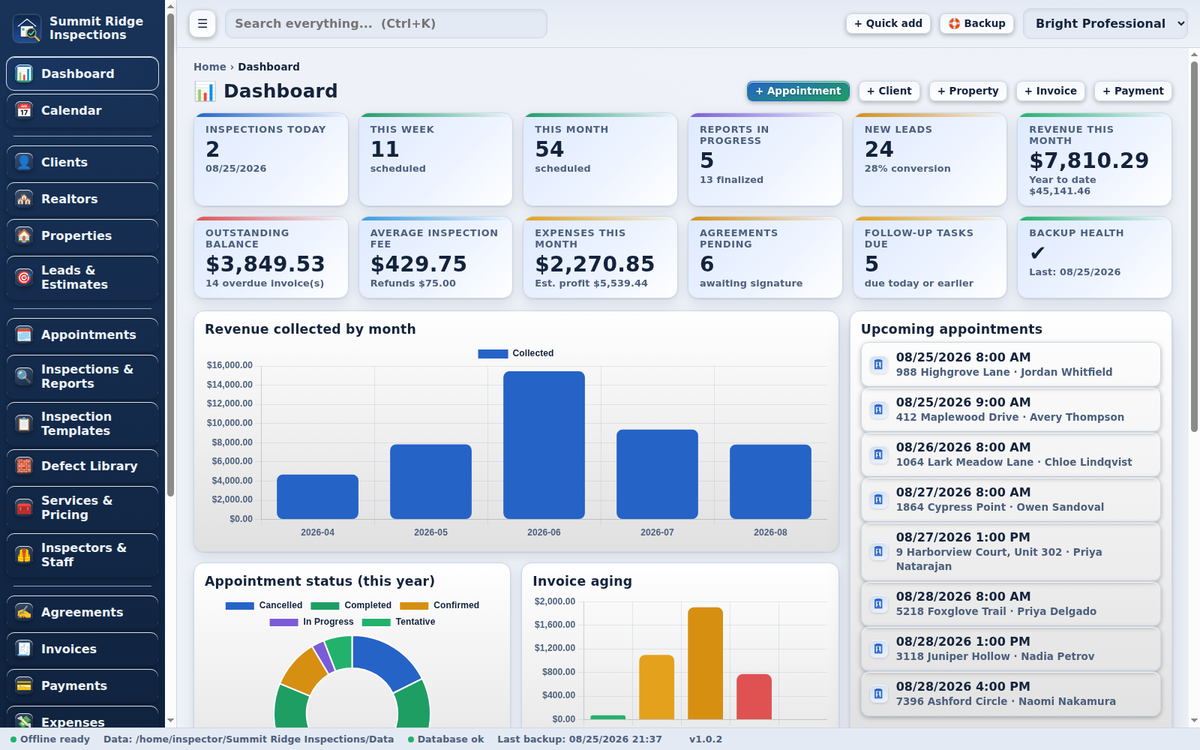1200x750 pixels.
Task: Toggle the hamburger menu button
Action: [x=202, y=24]
